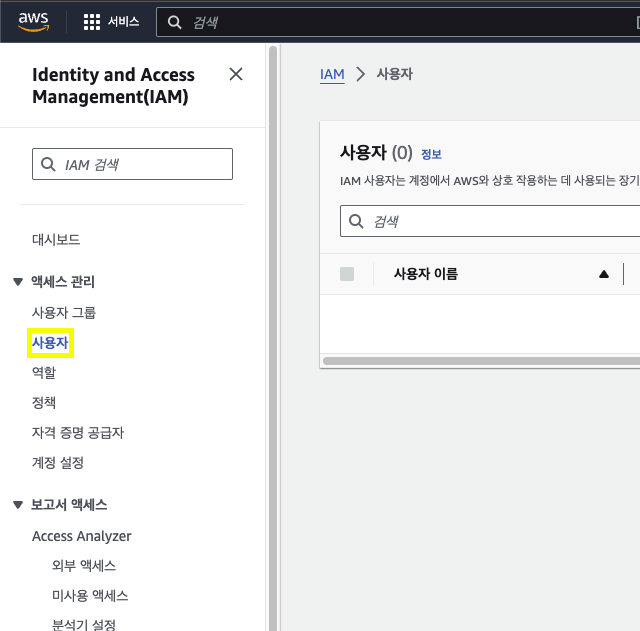The height and width of the screenshot is (631, 640).
Task: Toggle the select-all checkbox in users table
Action: (347, 274)
